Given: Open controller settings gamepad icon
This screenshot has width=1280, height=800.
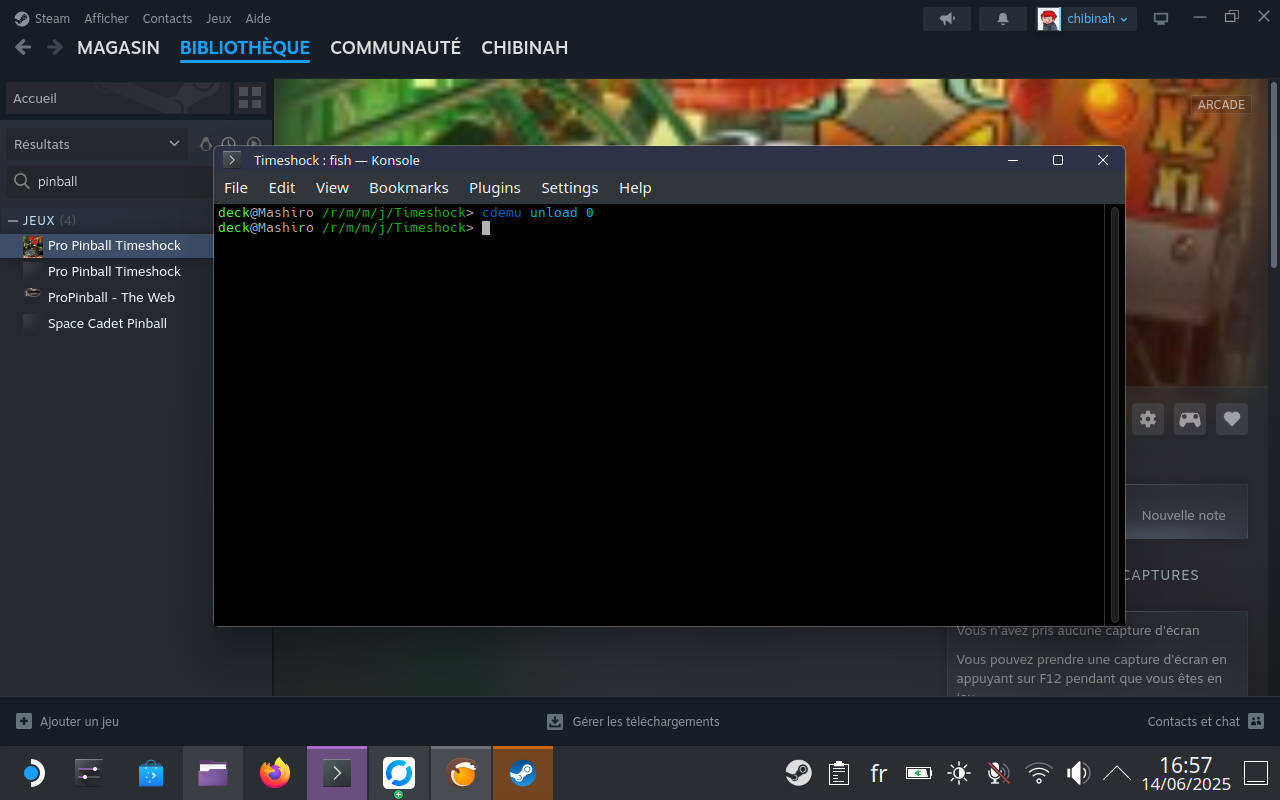Looking at the screenshot, I should (x=1190, y=419).
